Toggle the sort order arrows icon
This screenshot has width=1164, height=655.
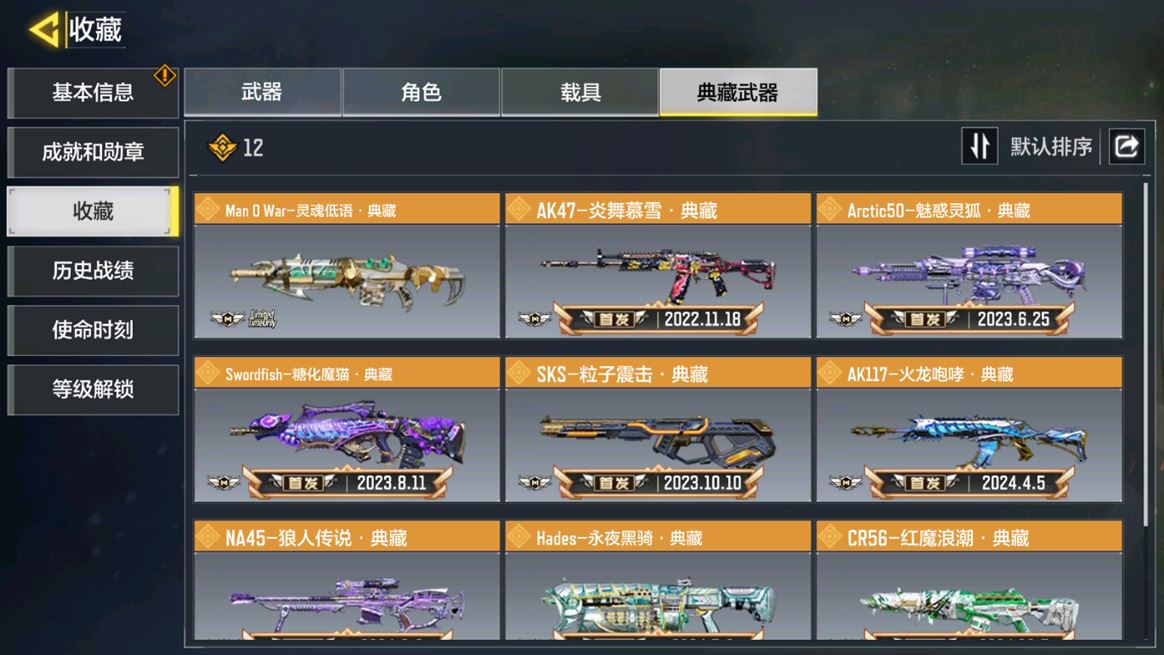click(979, 146)
